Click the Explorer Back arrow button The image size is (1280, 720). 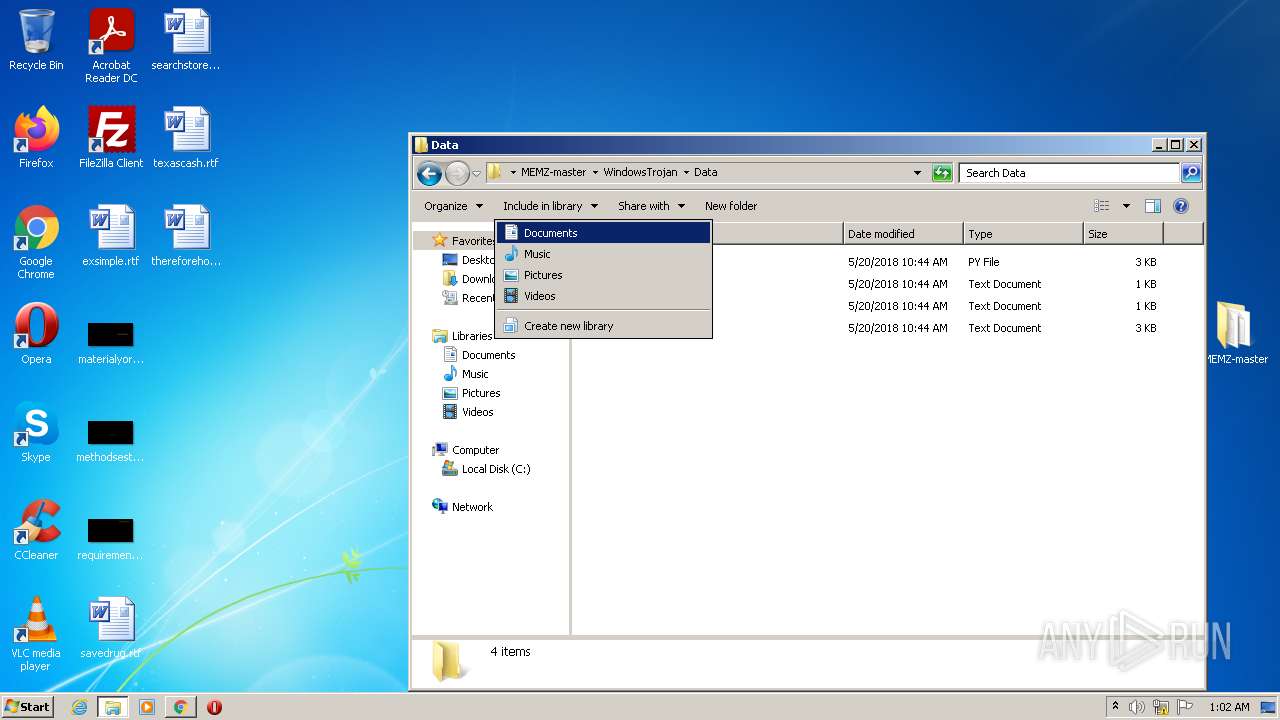pos(429,173)
